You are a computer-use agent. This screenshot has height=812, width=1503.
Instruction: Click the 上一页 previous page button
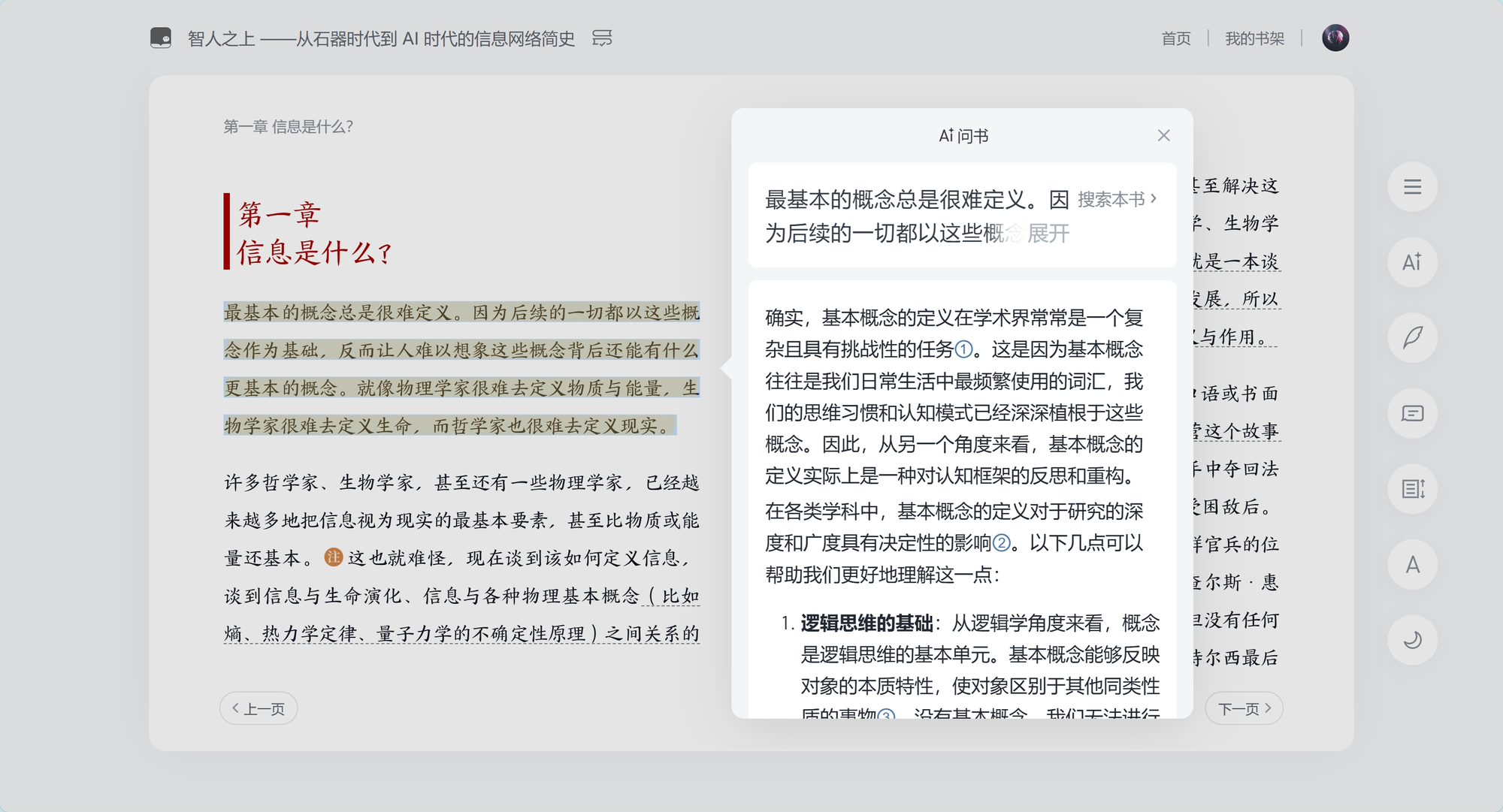[259, 708]
